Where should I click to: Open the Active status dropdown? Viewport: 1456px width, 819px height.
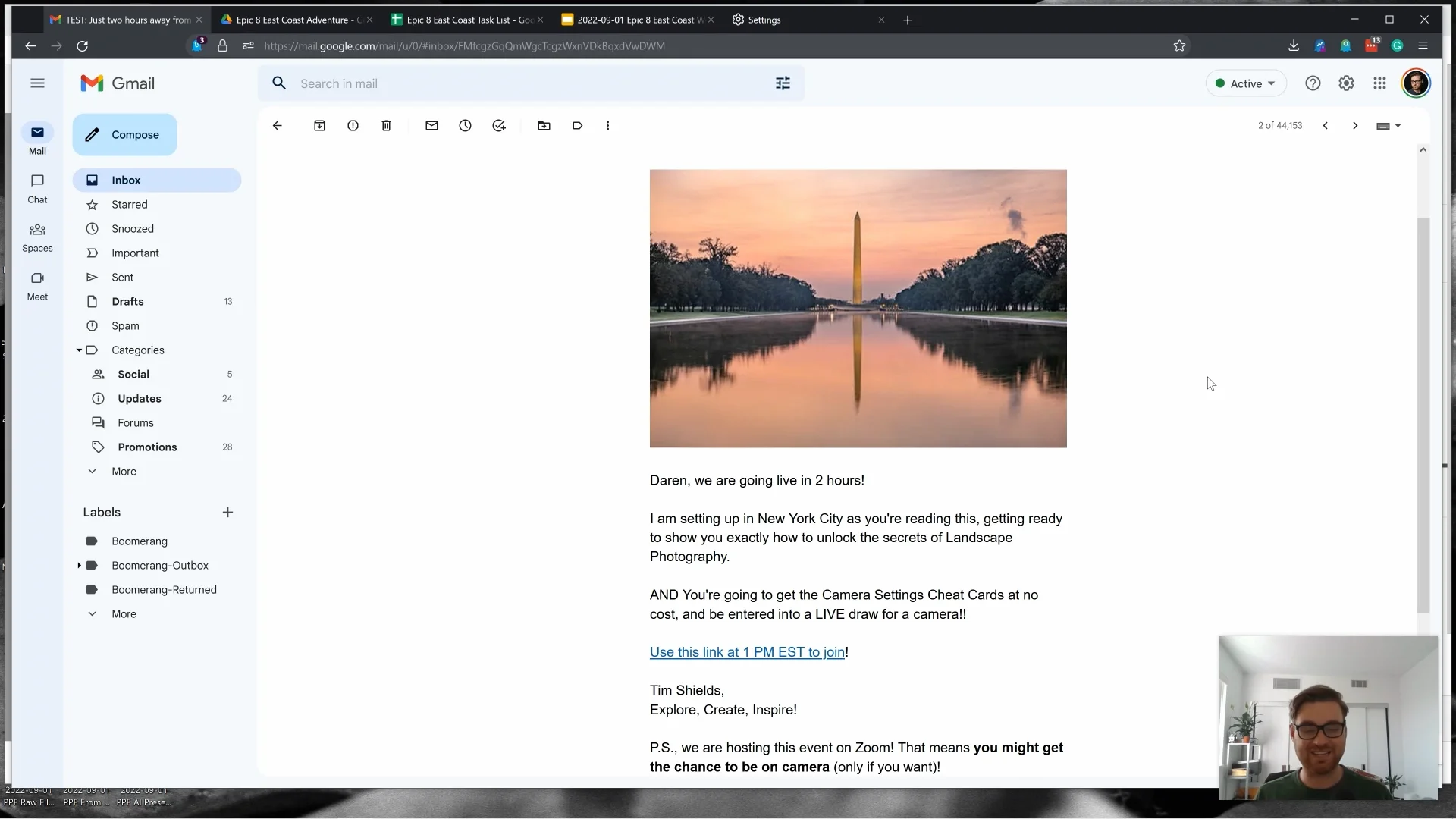[x=1245, y=83]
